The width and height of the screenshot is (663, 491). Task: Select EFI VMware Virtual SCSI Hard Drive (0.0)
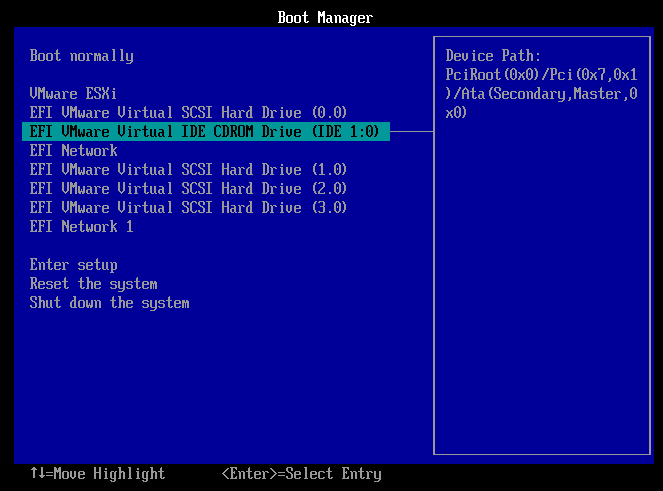point(188,112)
